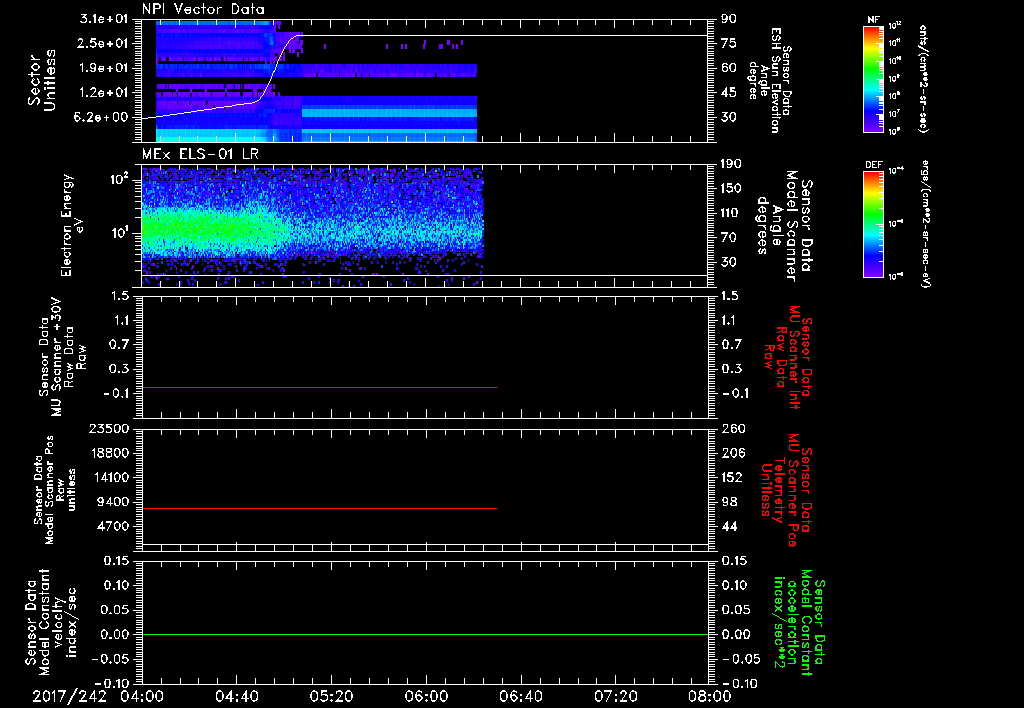Click the 23500 scanner position tick label
Image resolution: width=1024 pixels, height=708 pixels.
click(108, 428)
